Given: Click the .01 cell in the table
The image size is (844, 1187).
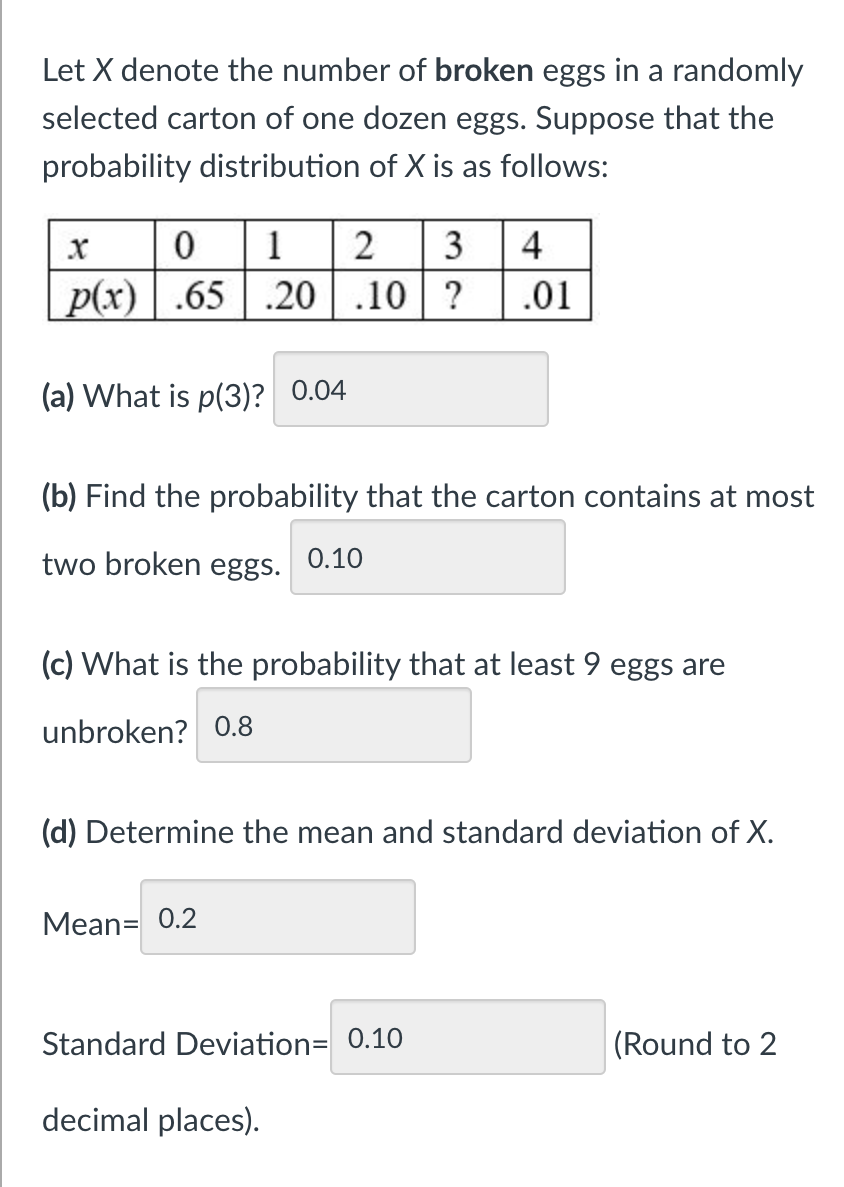Looking at the screenshot, I should coord(545,299).
